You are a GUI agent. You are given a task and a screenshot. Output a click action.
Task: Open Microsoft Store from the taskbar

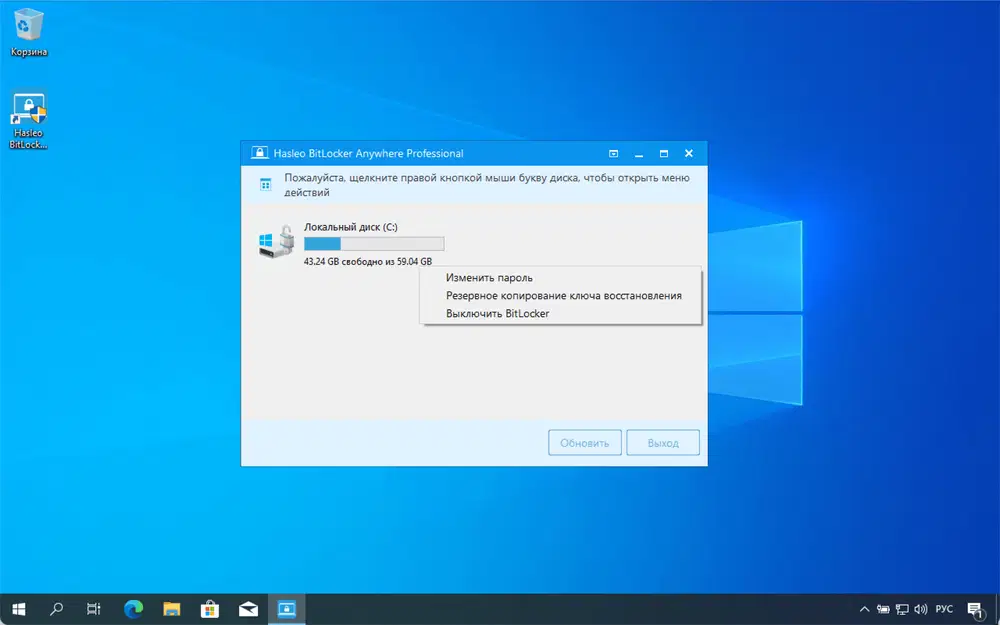coord(210,609)
